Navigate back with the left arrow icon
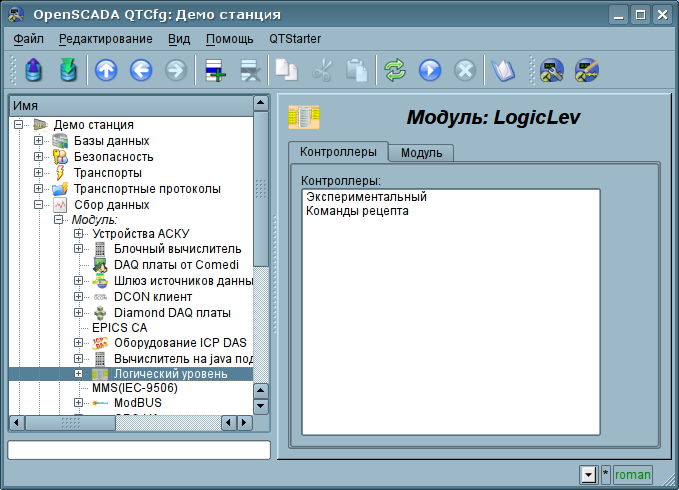This screenshot has width=679, height=490. (x=141, y=70)
